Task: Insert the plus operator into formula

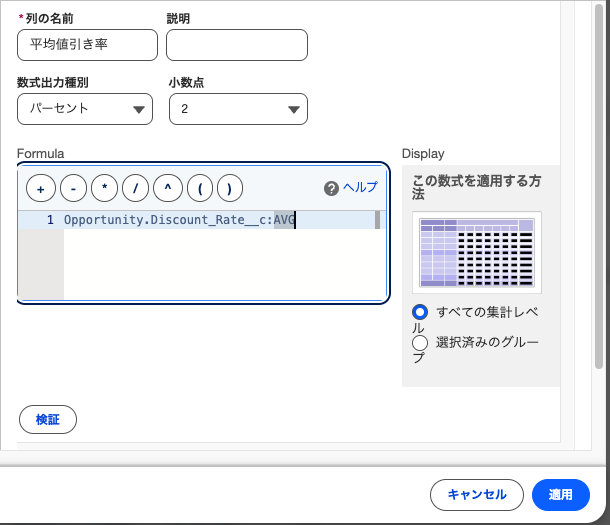Action: tap(41, 189)
